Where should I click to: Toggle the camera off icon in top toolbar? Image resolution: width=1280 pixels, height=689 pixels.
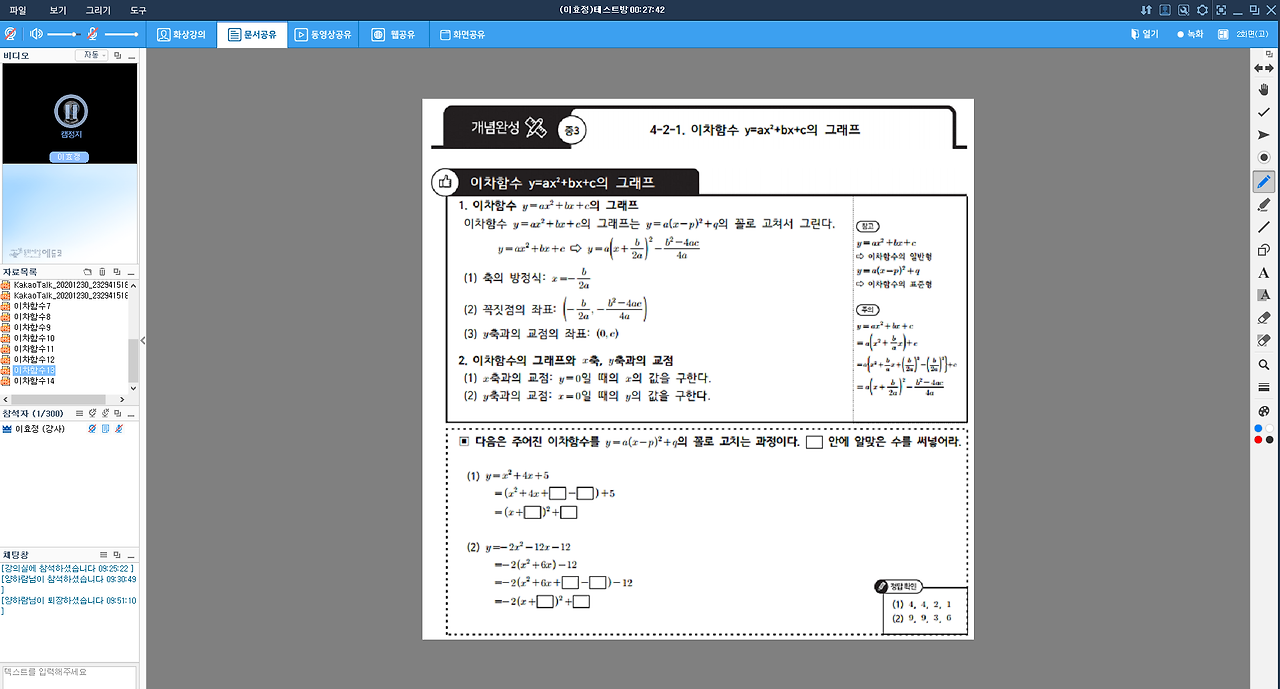tap(11, 34)
